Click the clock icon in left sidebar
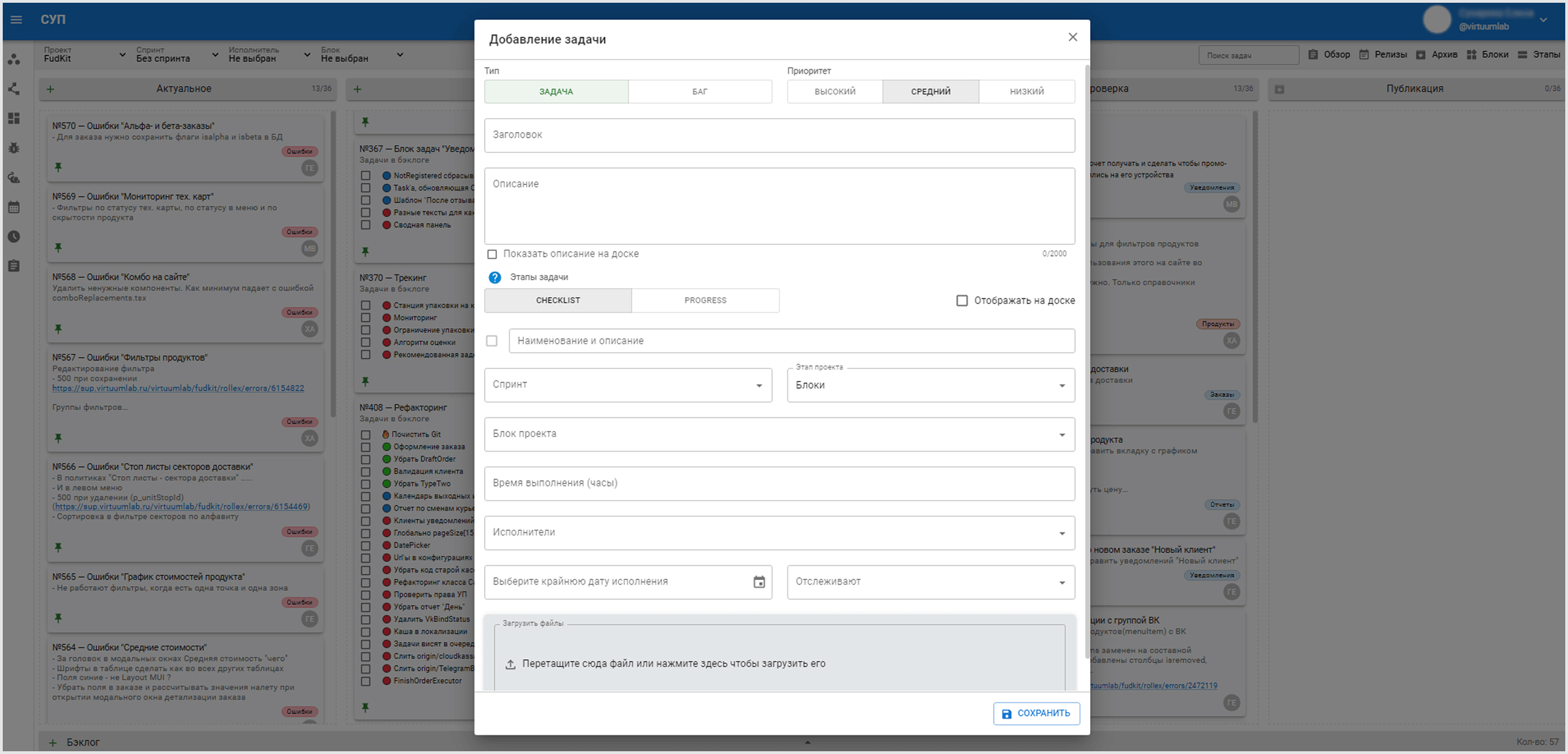This screenshot has height=754, width=1568. click(14, 237)
